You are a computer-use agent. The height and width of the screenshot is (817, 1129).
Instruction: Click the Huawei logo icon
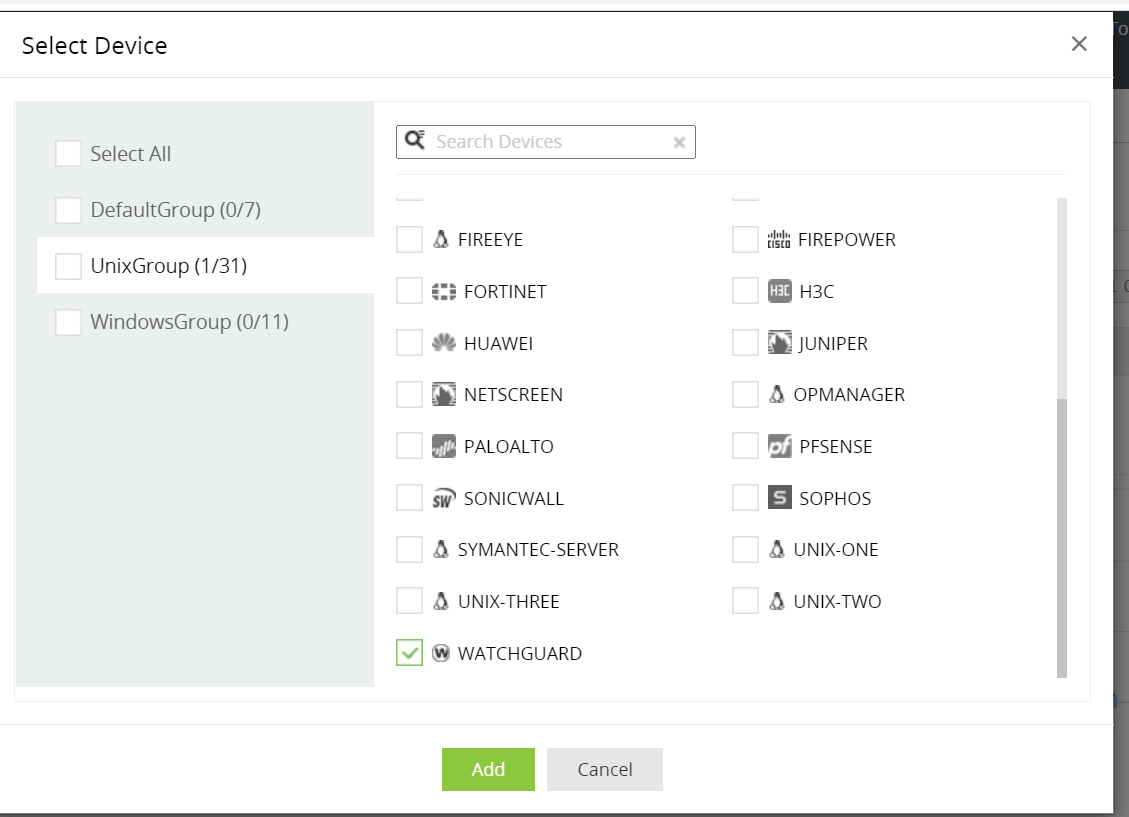point(444,344)
